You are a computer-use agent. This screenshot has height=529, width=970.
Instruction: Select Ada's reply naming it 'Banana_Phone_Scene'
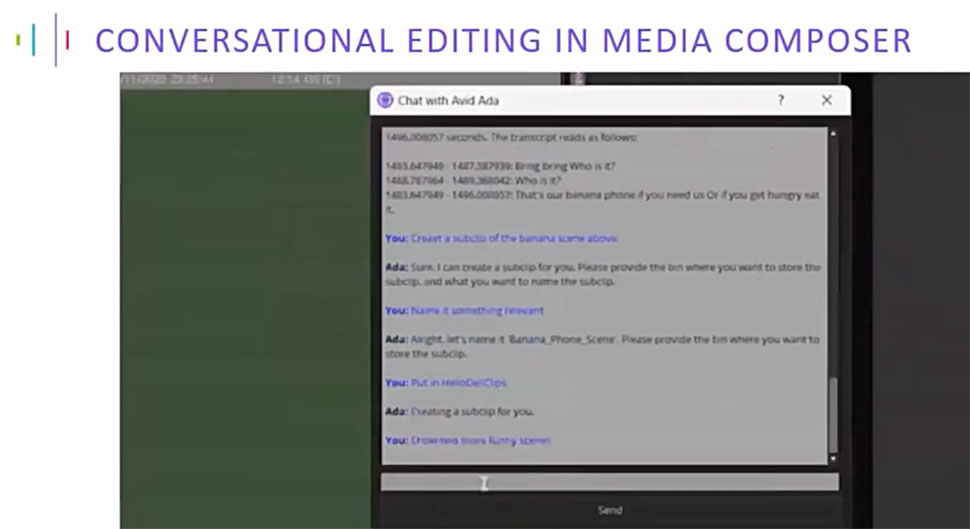coord(603,346)
